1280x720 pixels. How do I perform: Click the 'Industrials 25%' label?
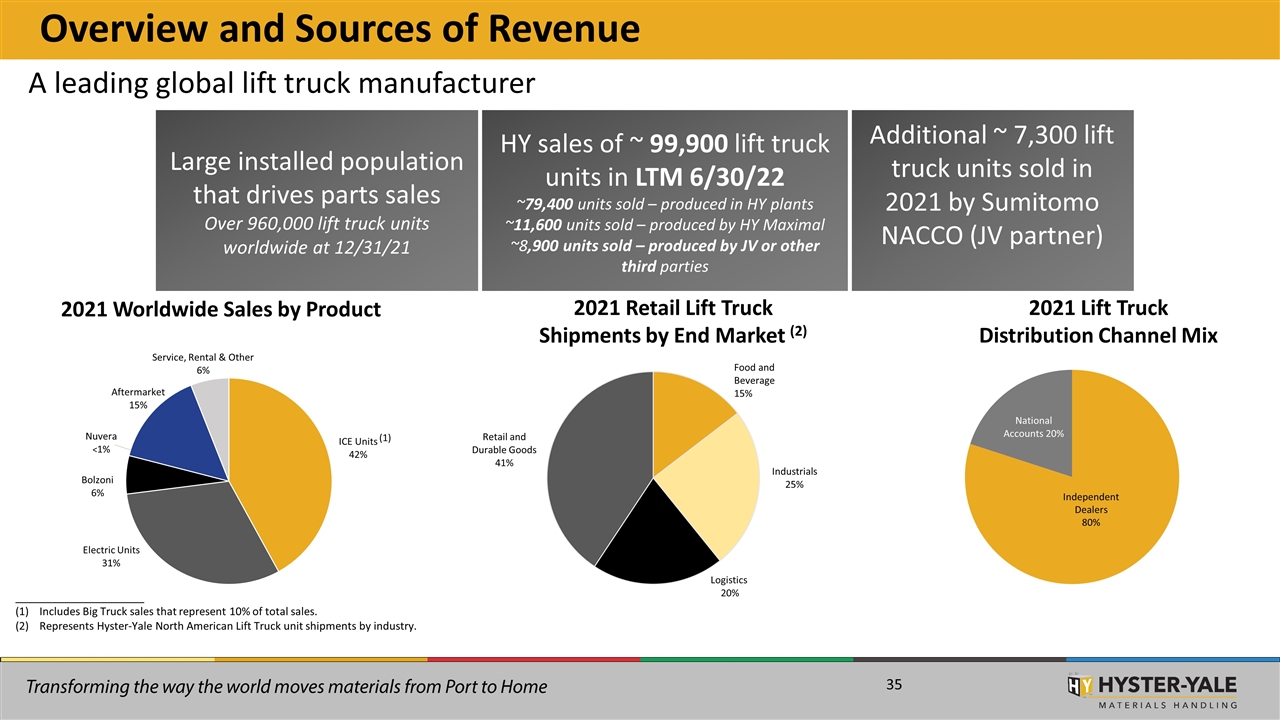(x=795, y=478)
